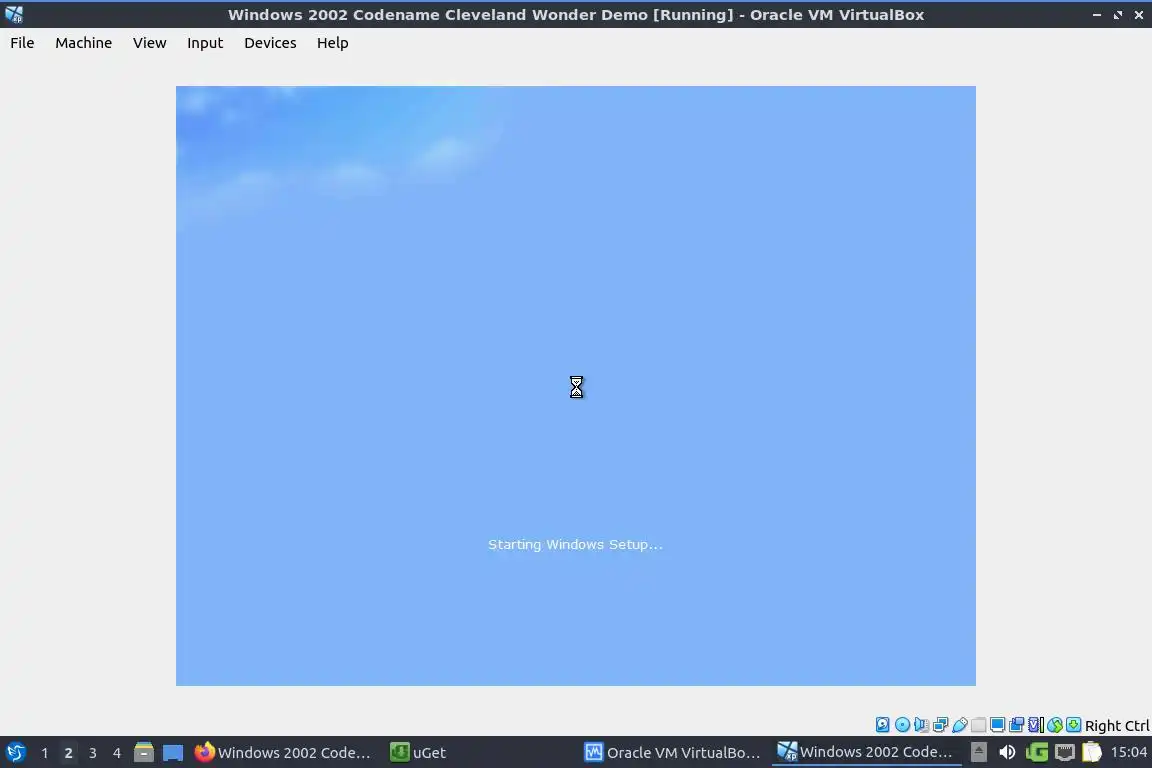This screenshot has width=1152, height=768.
Task: Open the View menu
Action: pyautogui.click(x=149, y=43)
